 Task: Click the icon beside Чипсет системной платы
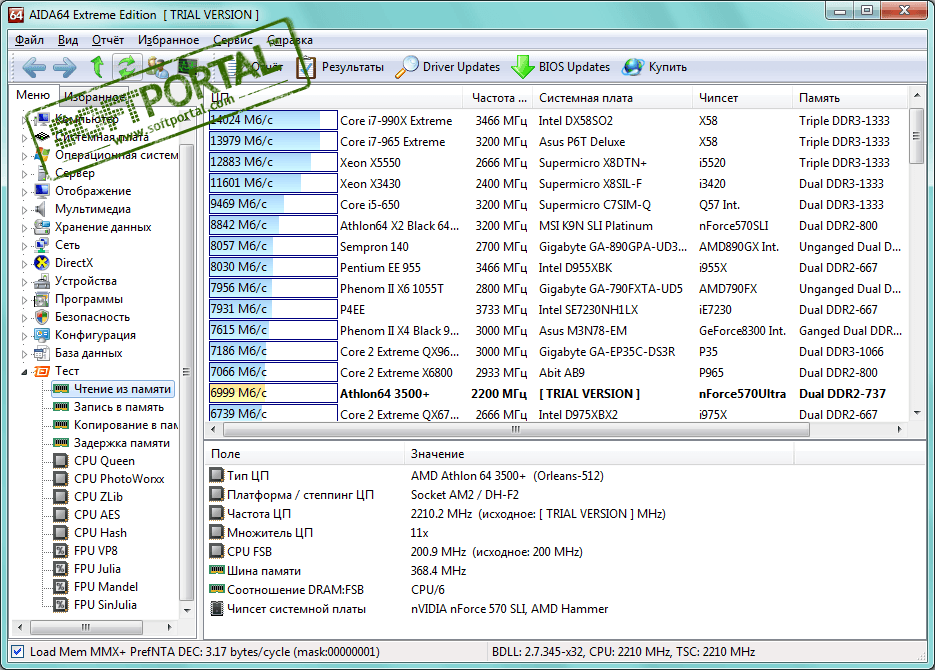click(x=216, y=609)
